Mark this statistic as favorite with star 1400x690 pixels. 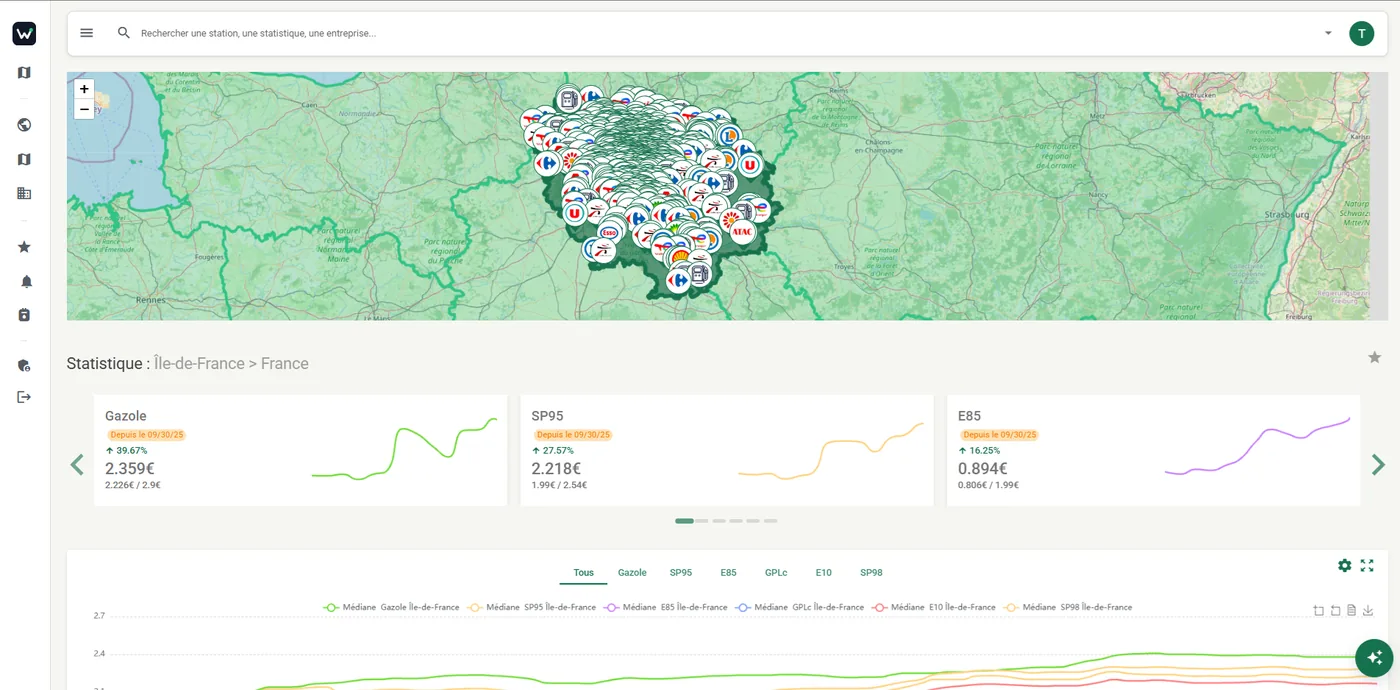pyautogui.click(x=1374, y=357)
